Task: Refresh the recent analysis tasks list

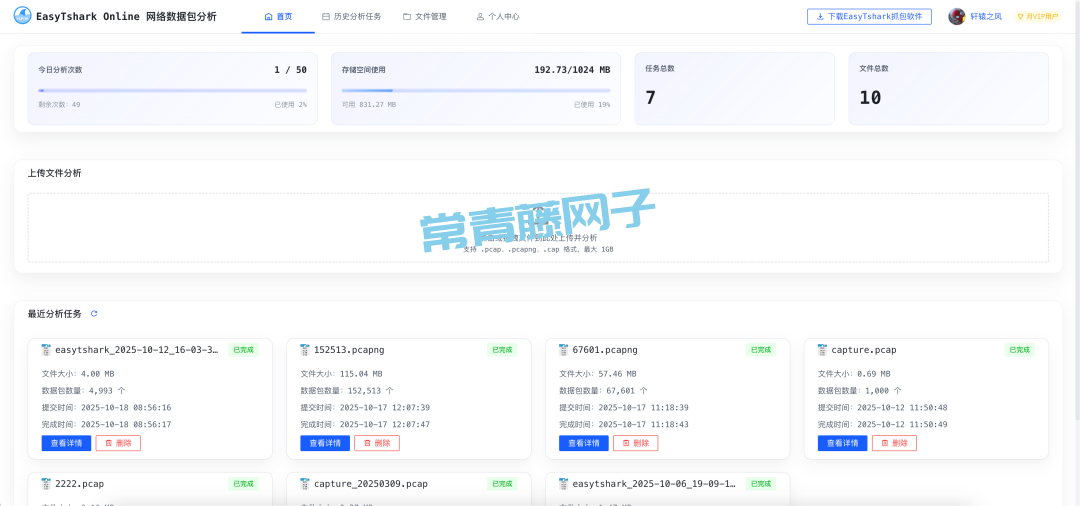Action: click(x=94, y=314)
